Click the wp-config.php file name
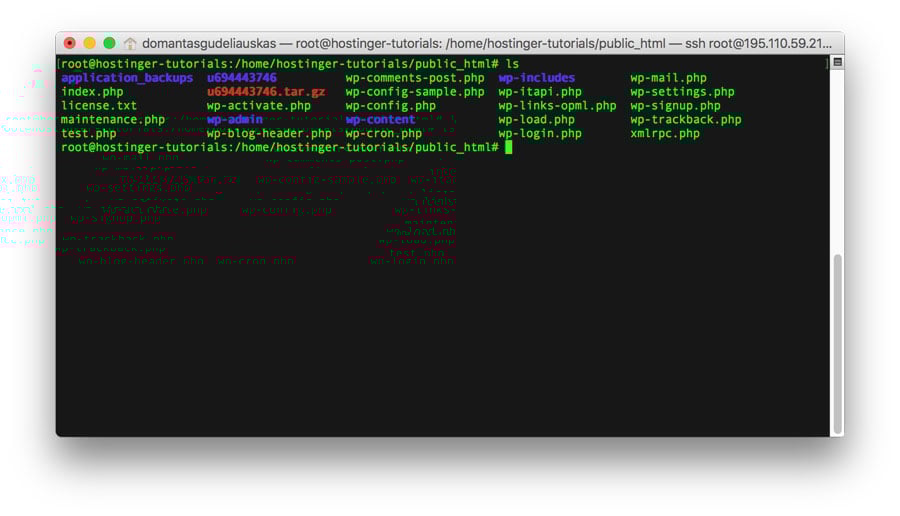The image size is (900, 516). click(x=390, y=106)
